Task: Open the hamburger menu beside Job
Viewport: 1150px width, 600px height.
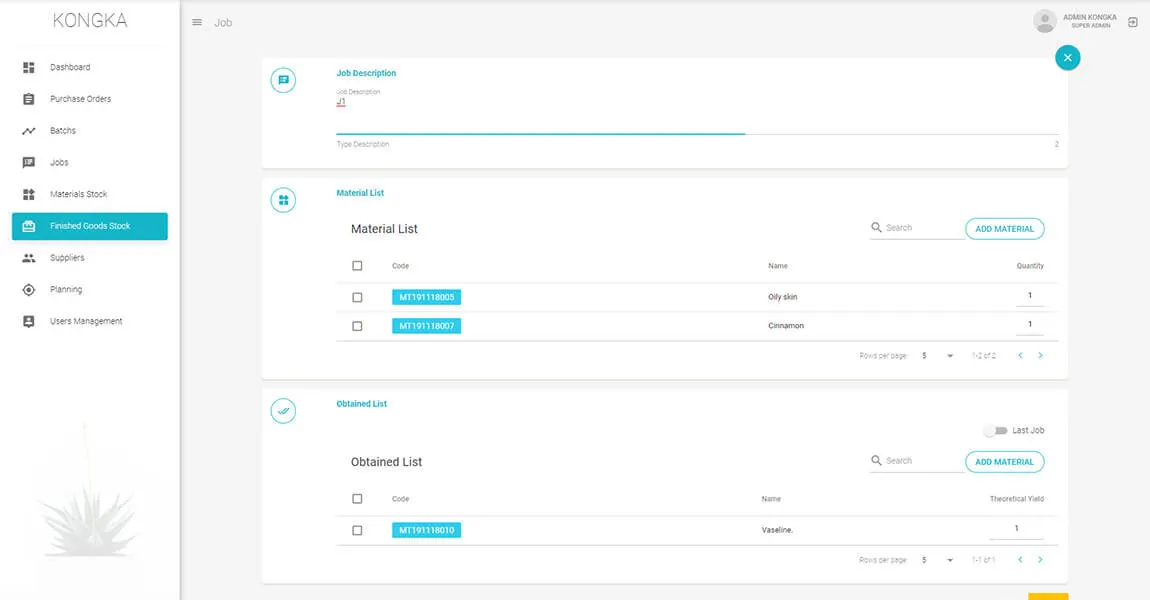Action: coord(197,23)
